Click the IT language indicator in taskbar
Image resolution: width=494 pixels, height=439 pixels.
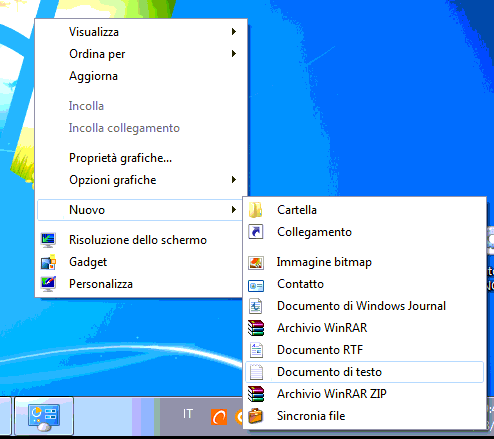click(188, 414)
